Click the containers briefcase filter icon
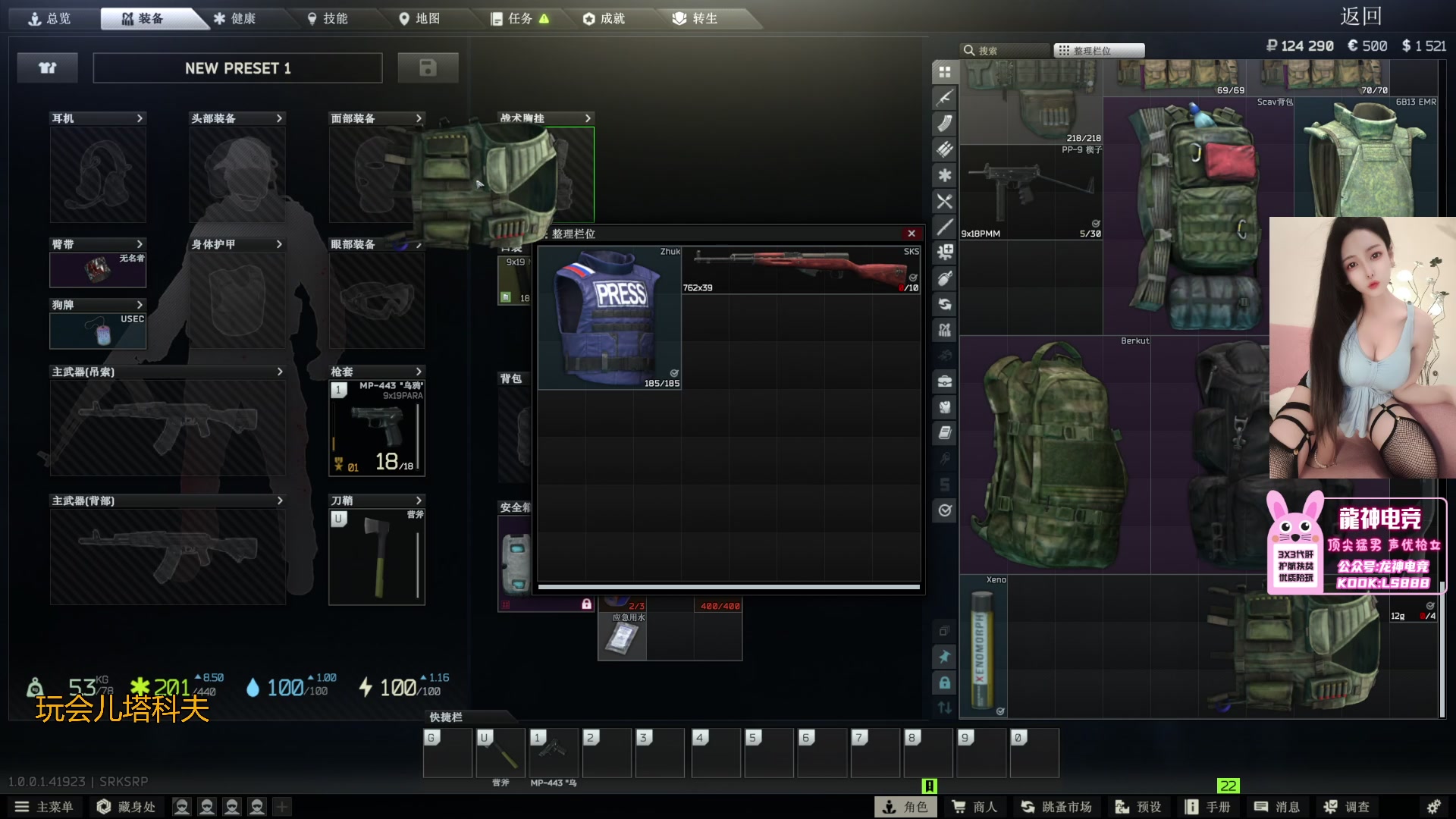1456x819 pixels. 944,381
